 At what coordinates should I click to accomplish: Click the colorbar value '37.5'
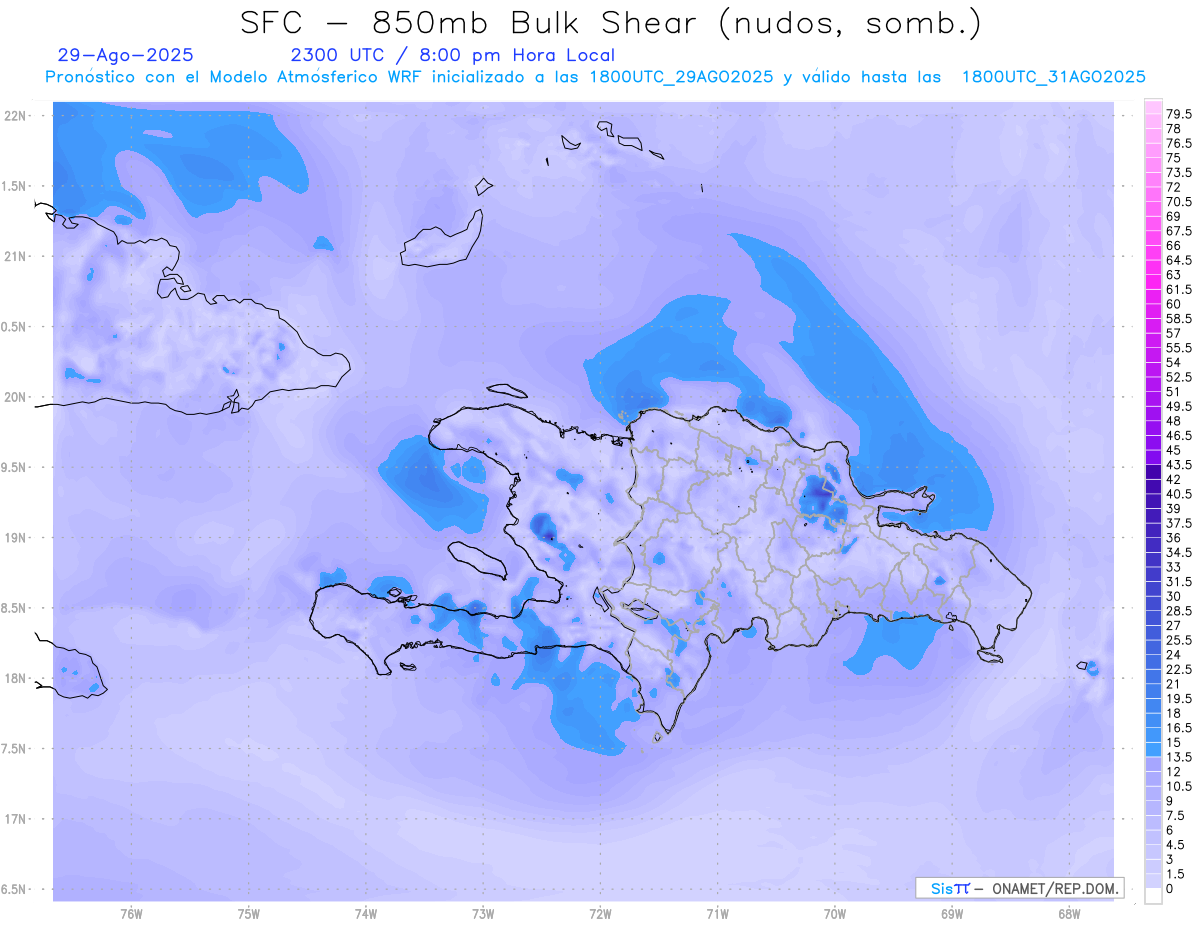(1178, 523)
